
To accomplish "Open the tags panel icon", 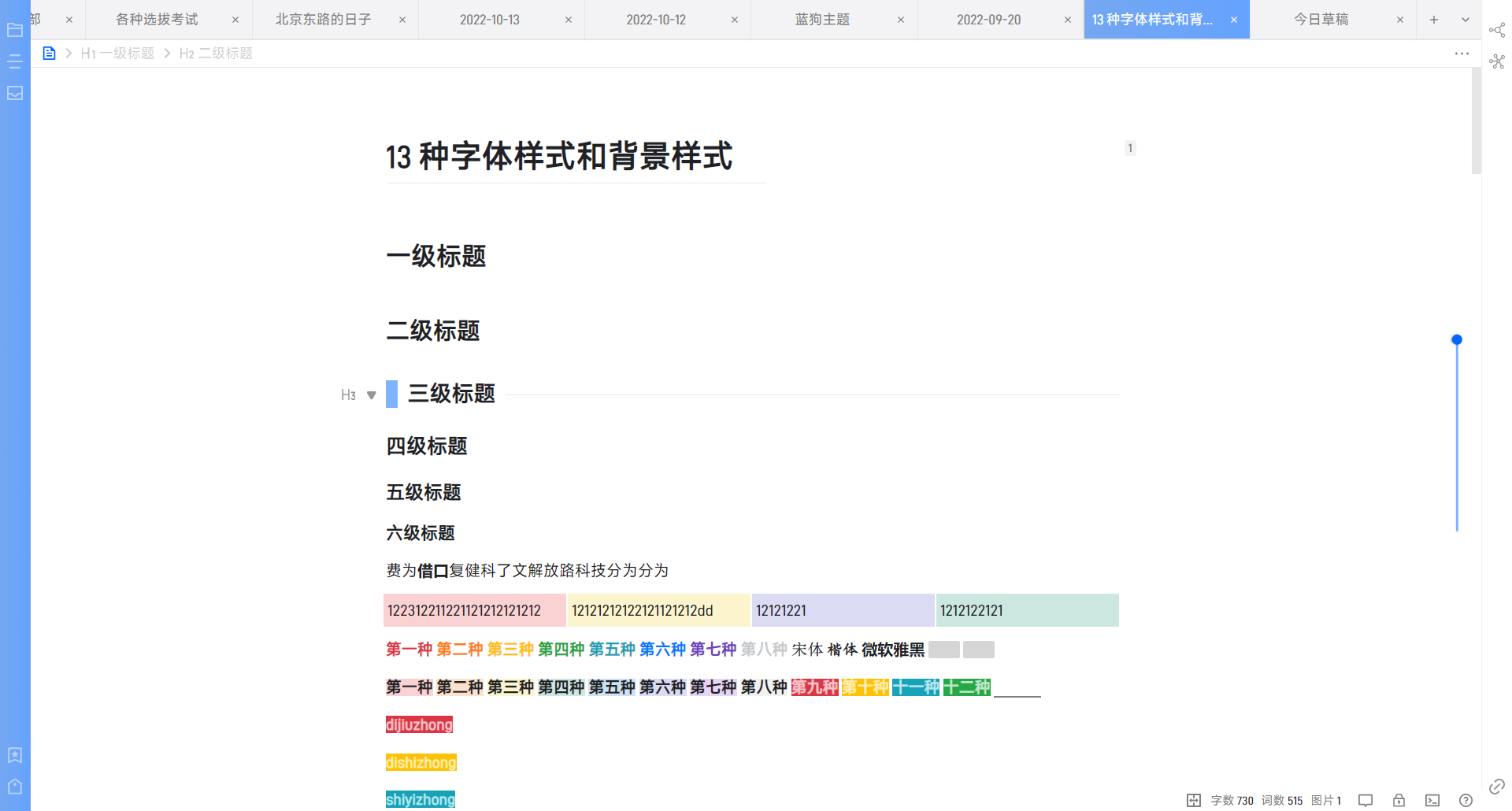I will tap(15, 787).
